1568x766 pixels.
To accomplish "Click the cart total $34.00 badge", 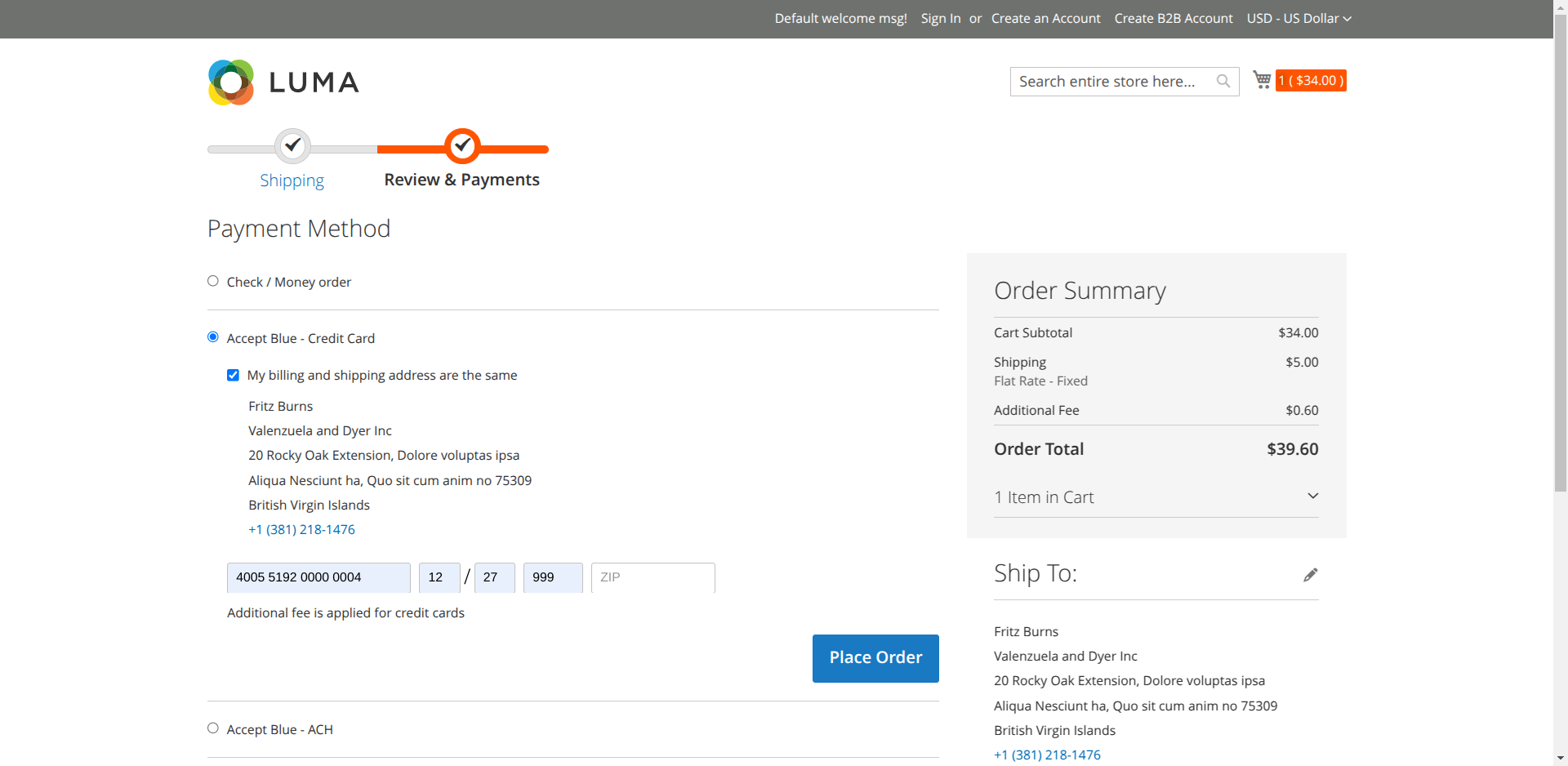I will 1311,81.
